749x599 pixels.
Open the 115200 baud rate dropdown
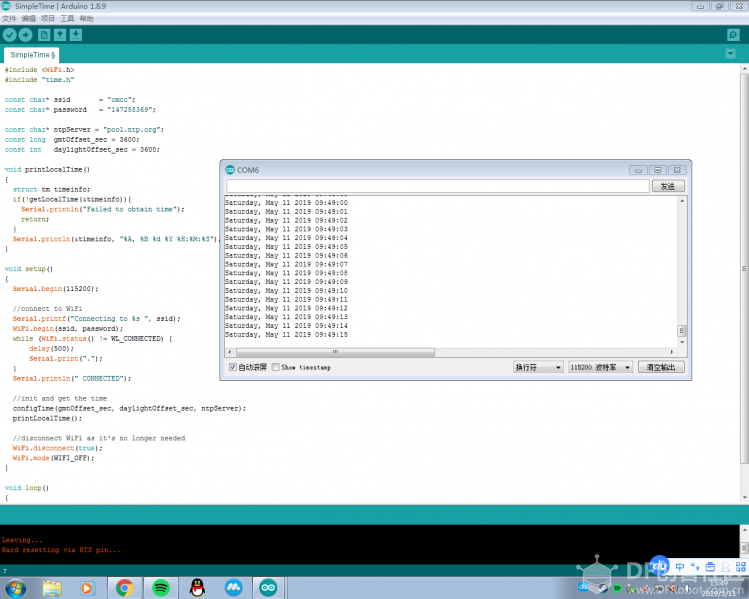[x=600, y=367]
